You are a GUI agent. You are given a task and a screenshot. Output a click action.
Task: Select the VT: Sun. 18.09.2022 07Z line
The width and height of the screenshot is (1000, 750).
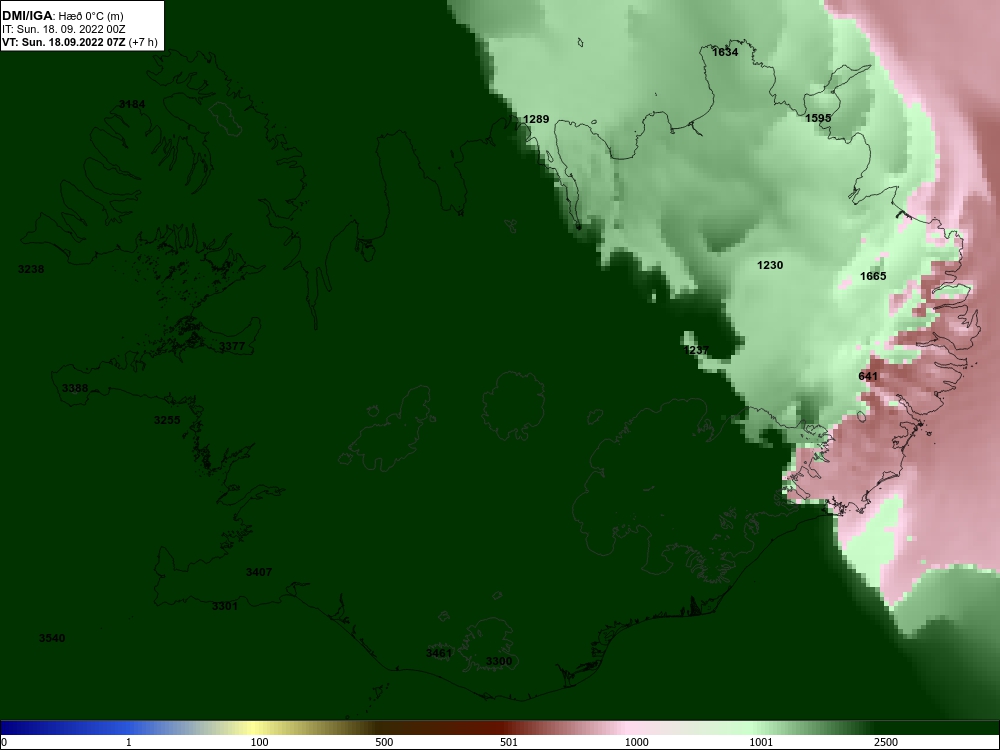80,42
